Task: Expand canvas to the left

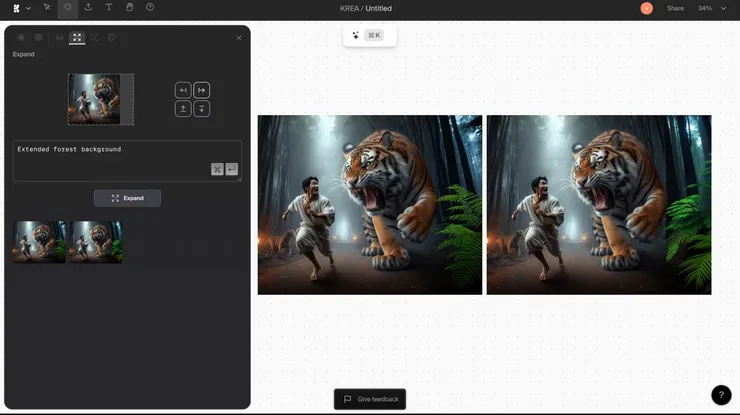Action: [x=183, y=90]
